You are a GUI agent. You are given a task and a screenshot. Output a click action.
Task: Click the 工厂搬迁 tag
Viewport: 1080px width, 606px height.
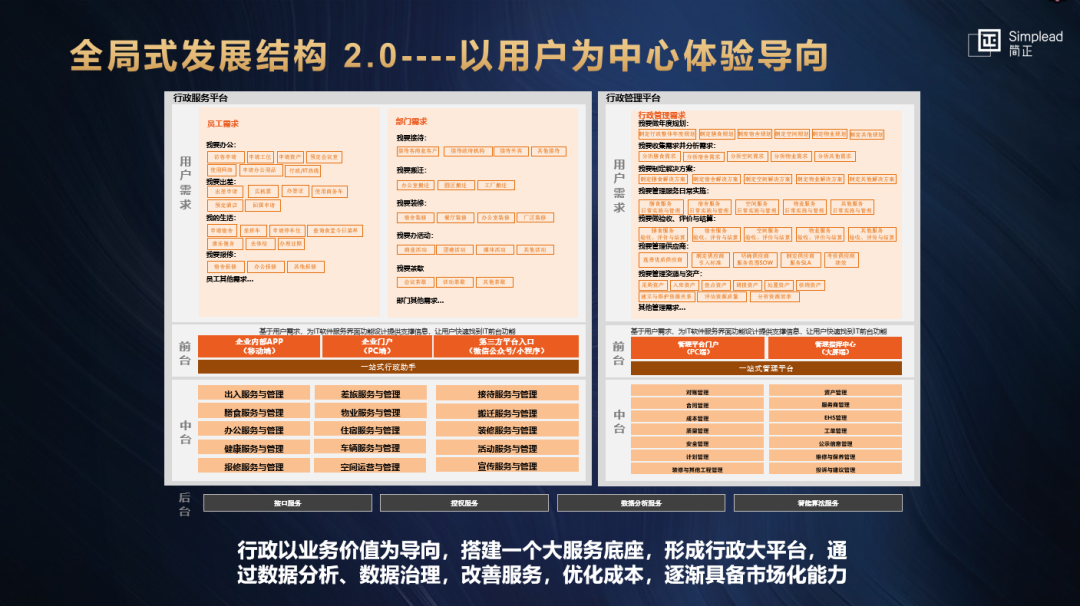tap(496, 185)
